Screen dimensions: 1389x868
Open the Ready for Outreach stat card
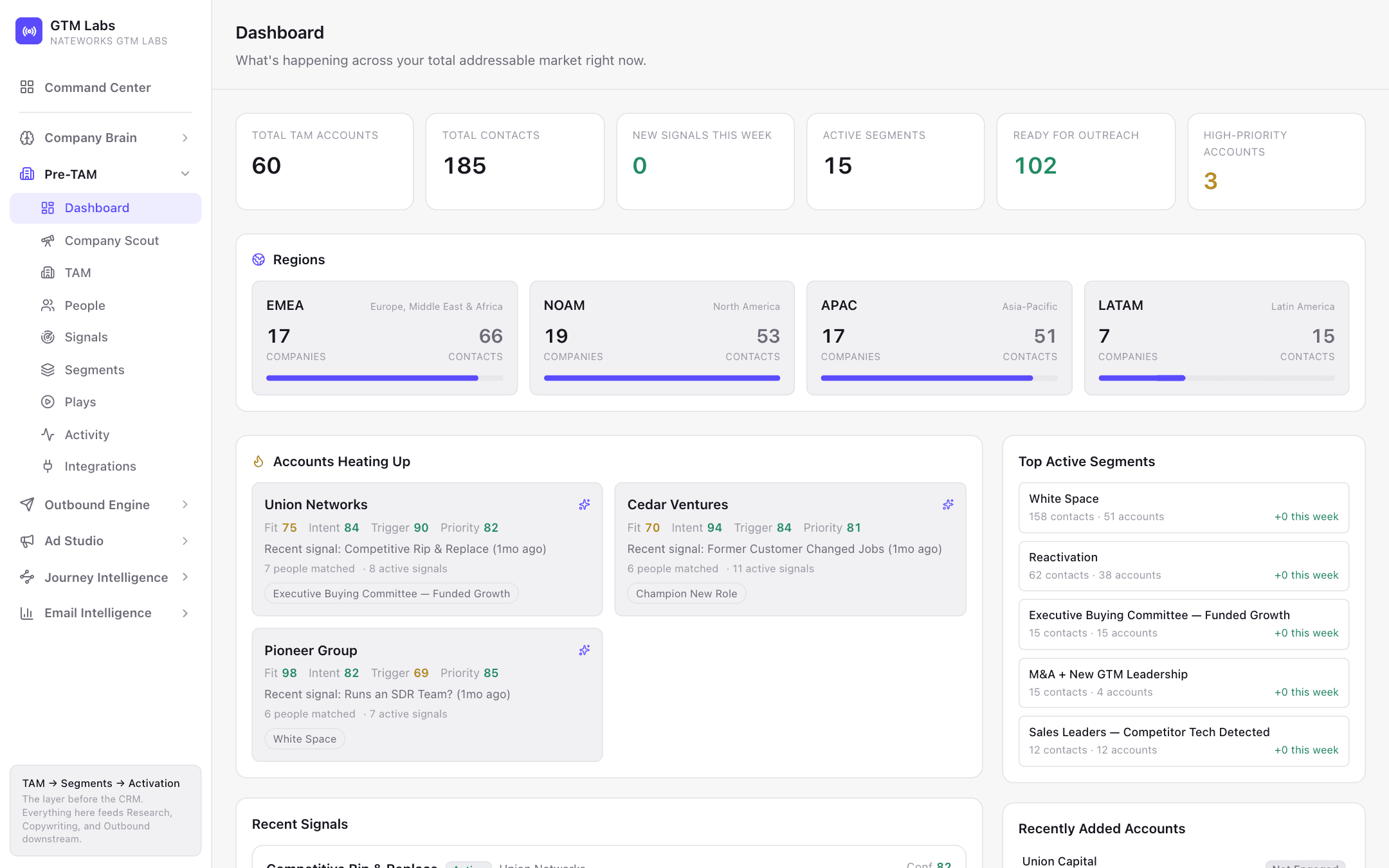click(1085, 161)
